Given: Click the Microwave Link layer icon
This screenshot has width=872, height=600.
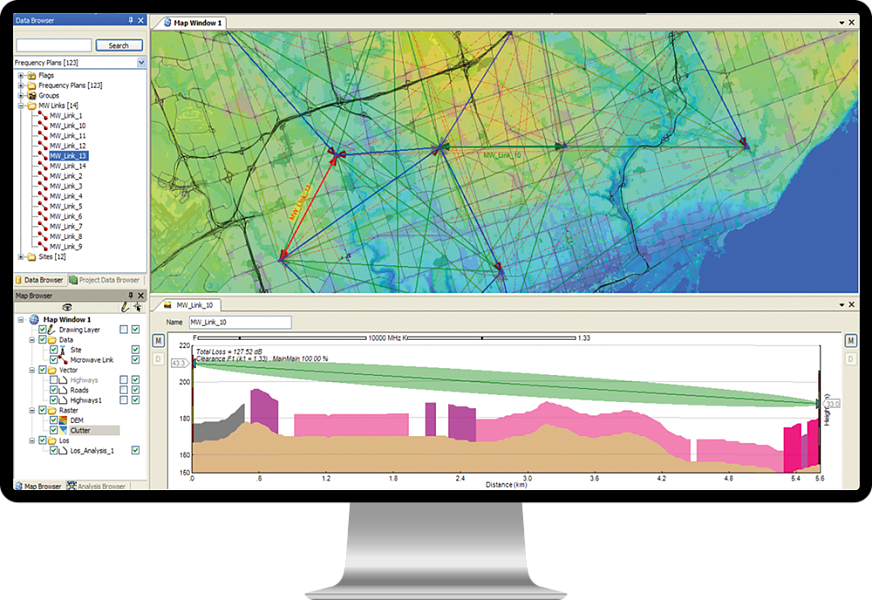Looking at the screenshot, I should coord(65,359).
